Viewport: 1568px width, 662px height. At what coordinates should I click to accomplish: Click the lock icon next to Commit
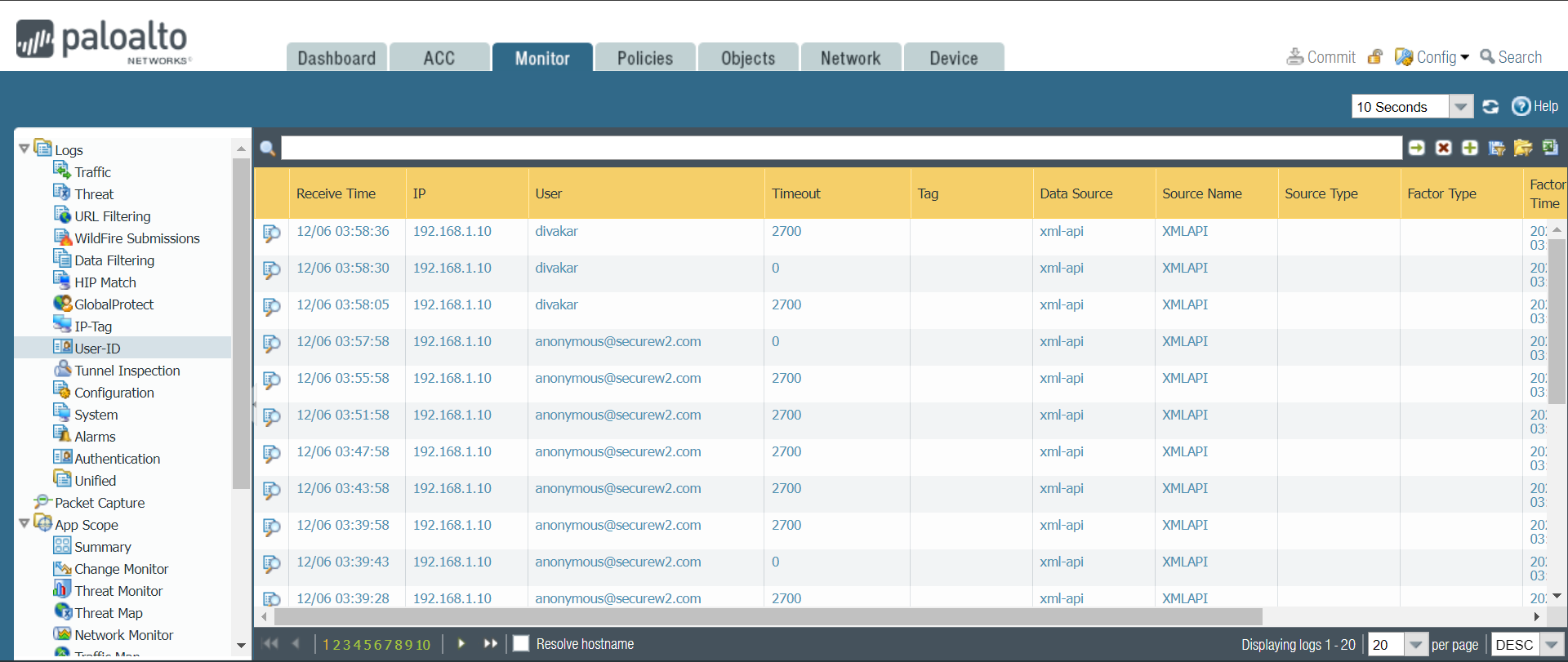click(1375, 57)
